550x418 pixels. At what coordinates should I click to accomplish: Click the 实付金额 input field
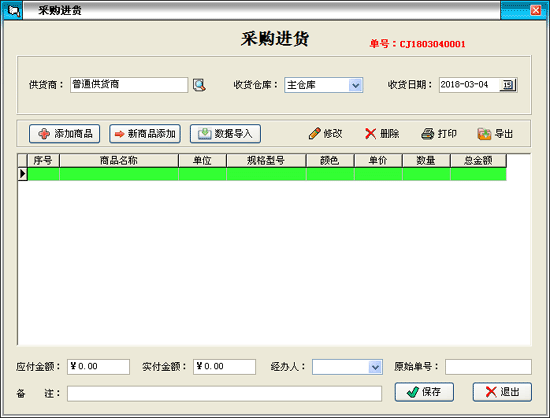tap(224, 367)
